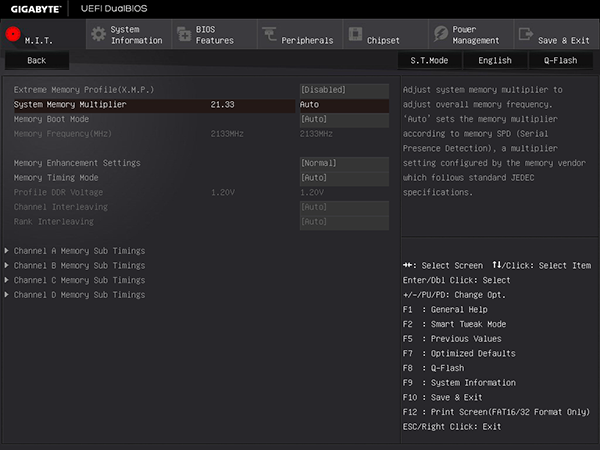Click F7 Optimized Defaults help line
Screen dimensions: 600x450
(x=459, y=354)
